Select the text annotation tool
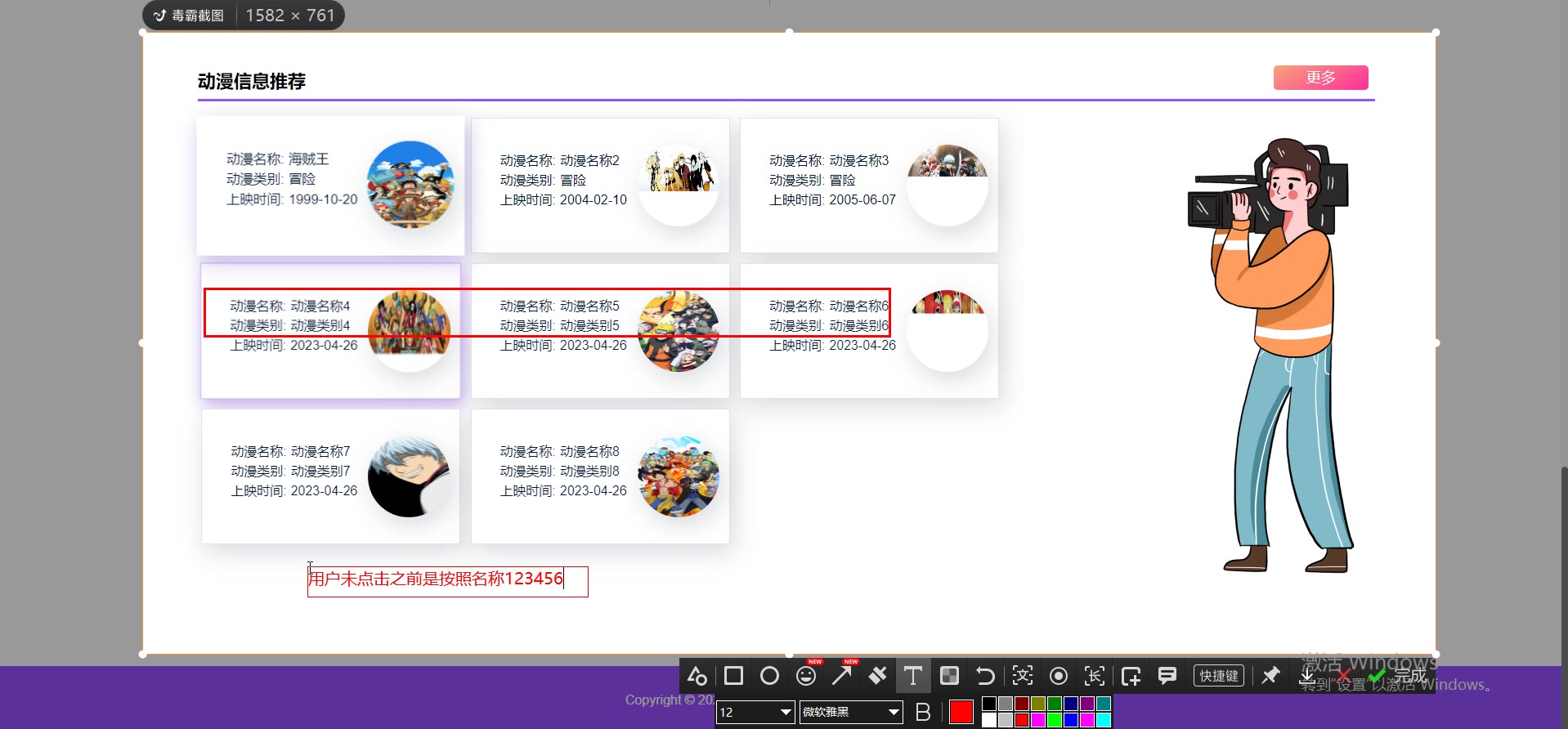 [913, 676]
